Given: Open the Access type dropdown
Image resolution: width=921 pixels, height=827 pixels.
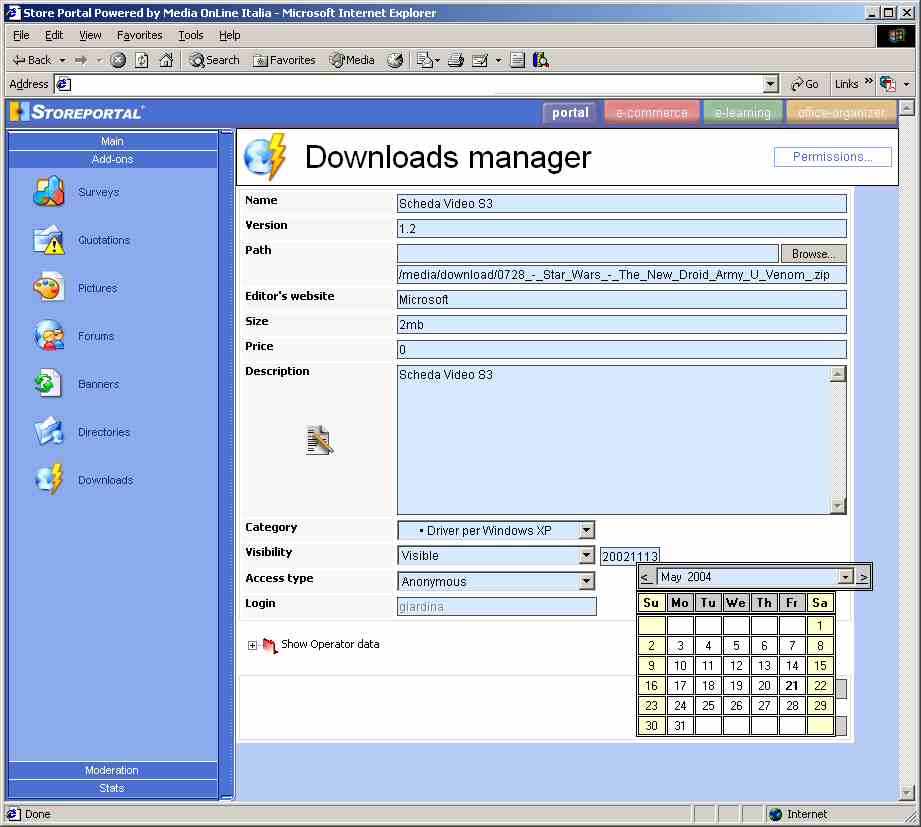Looking at the screenshot, I should tap(586, 581).
